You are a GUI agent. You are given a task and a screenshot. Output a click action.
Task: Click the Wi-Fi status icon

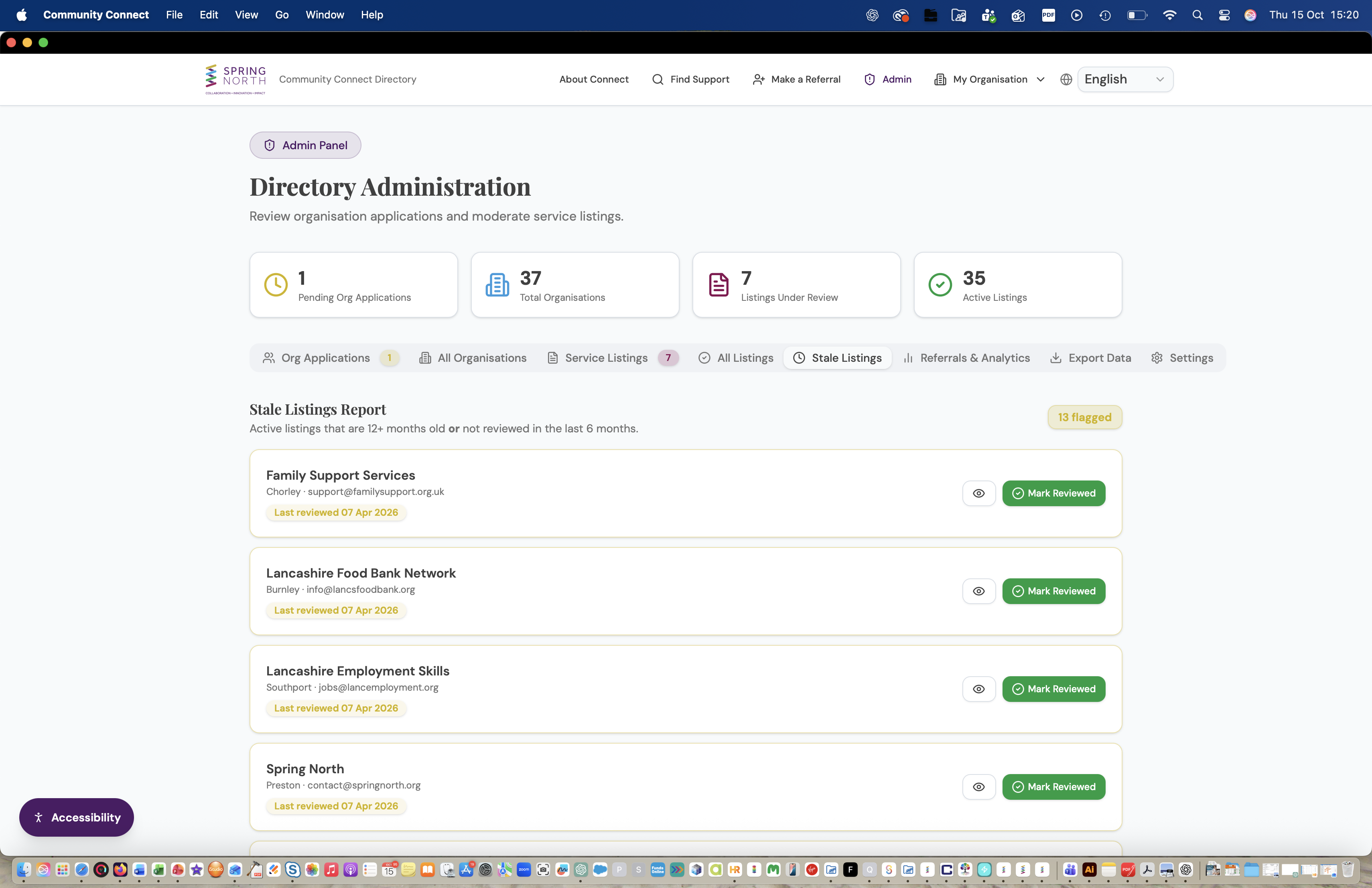(x=1169, y=15)
